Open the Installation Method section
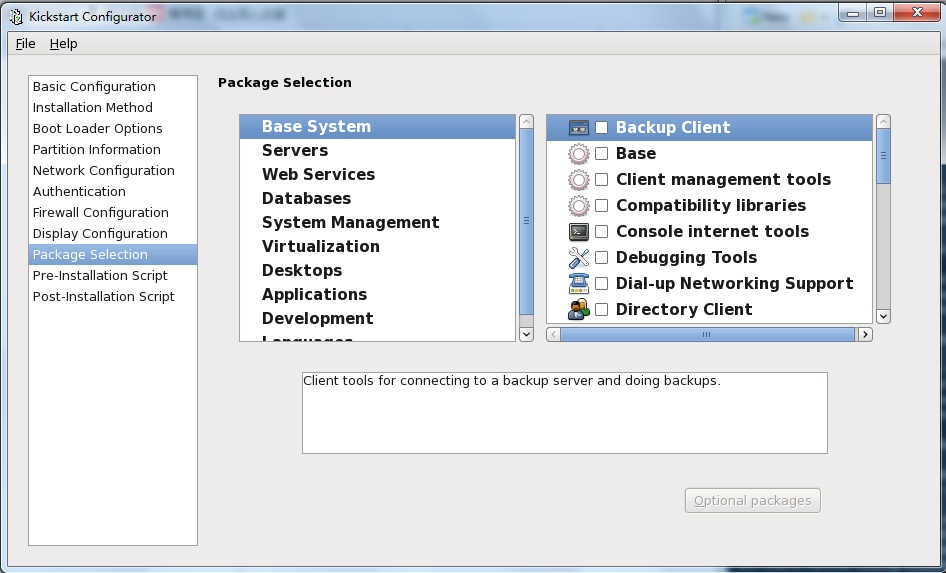 tap(113, 107)
